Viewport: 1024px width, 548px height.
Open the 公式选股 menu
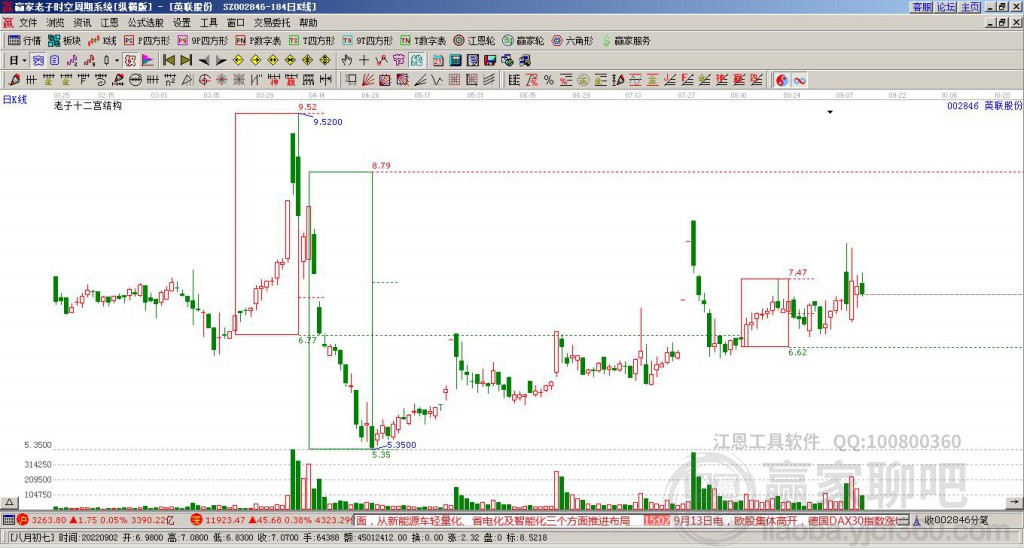(146, 23)
